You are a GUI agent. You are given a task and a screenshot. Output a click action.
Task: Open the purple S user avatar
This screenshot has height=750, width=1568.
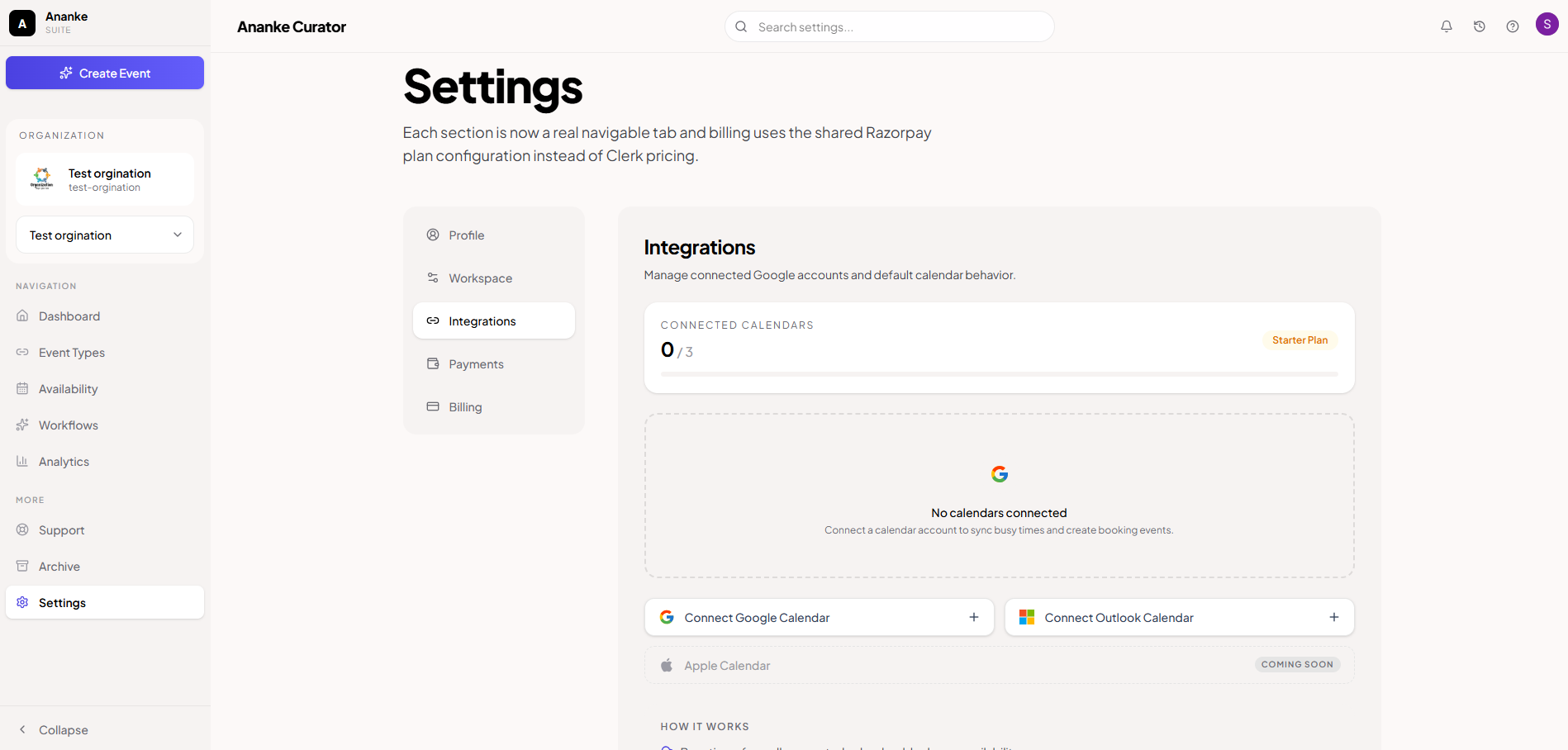click(1547, 24)
